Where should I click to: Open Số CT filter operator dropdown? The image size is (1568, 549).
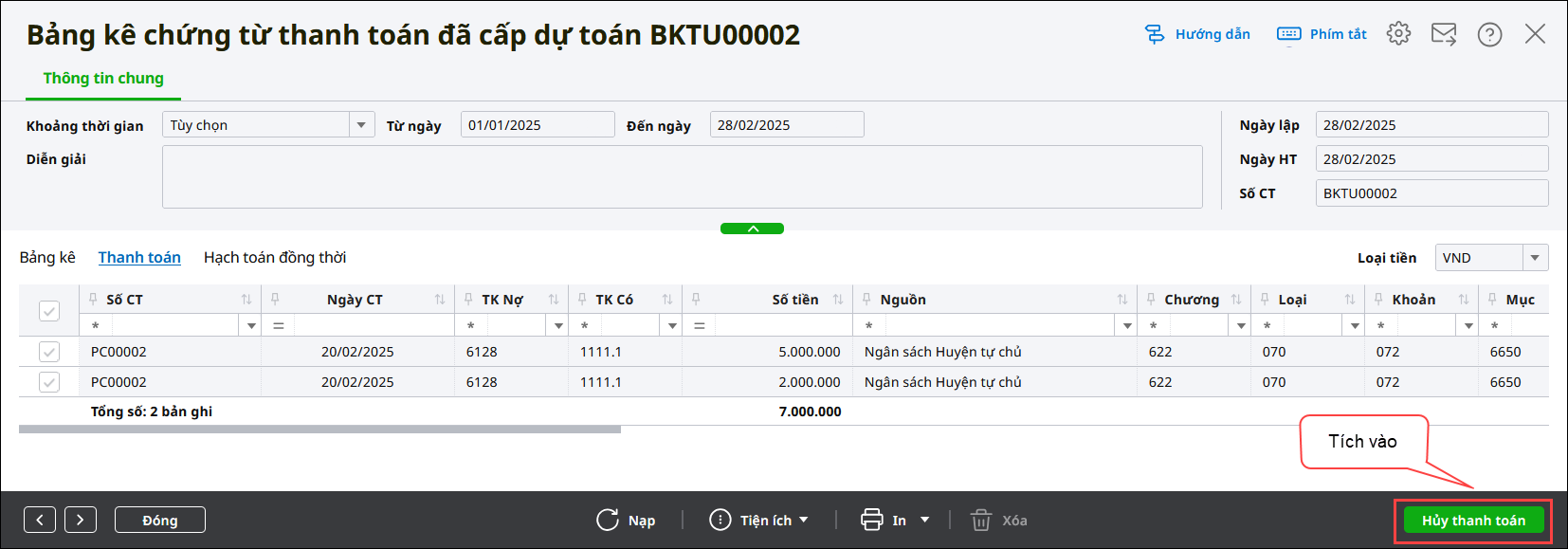[x=251, y=325]
